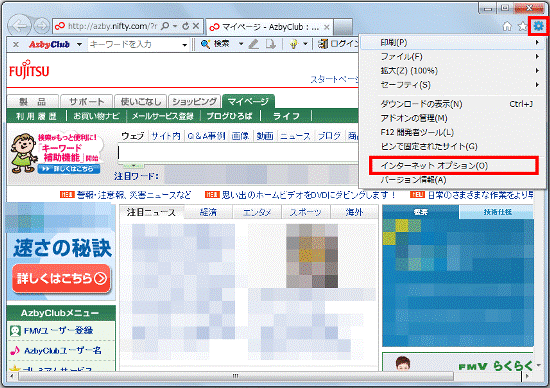The height and width of the screenshot is (388, 550).
Task: Expand the AzbyClub logo dropdown arrow
Action: 80,45
